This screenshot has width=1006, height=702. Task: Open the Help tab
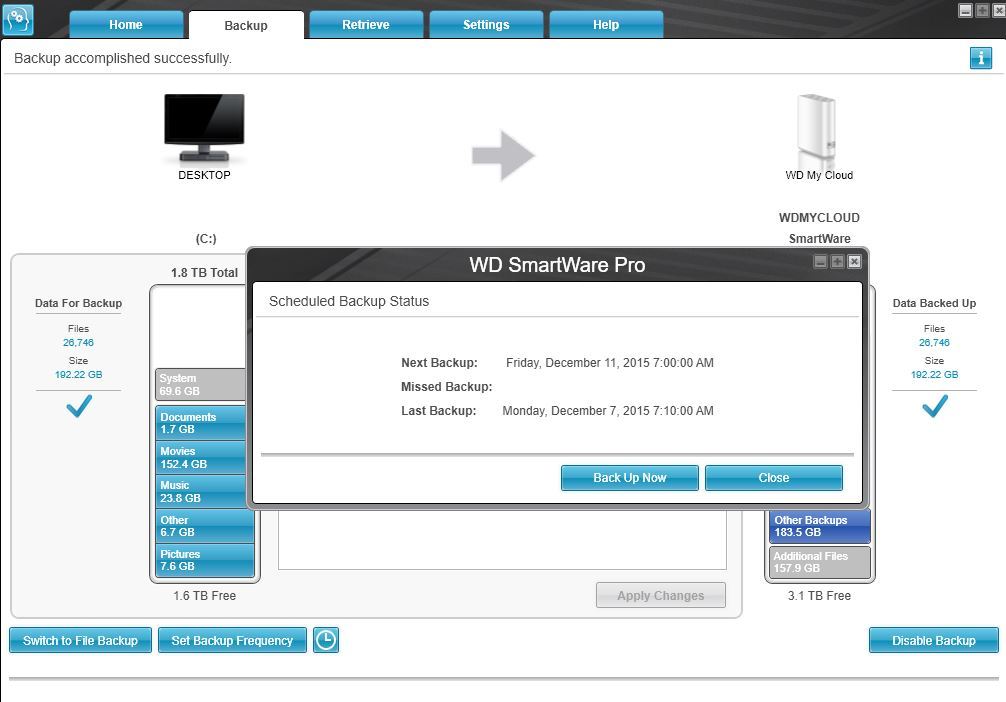(605, 25)
